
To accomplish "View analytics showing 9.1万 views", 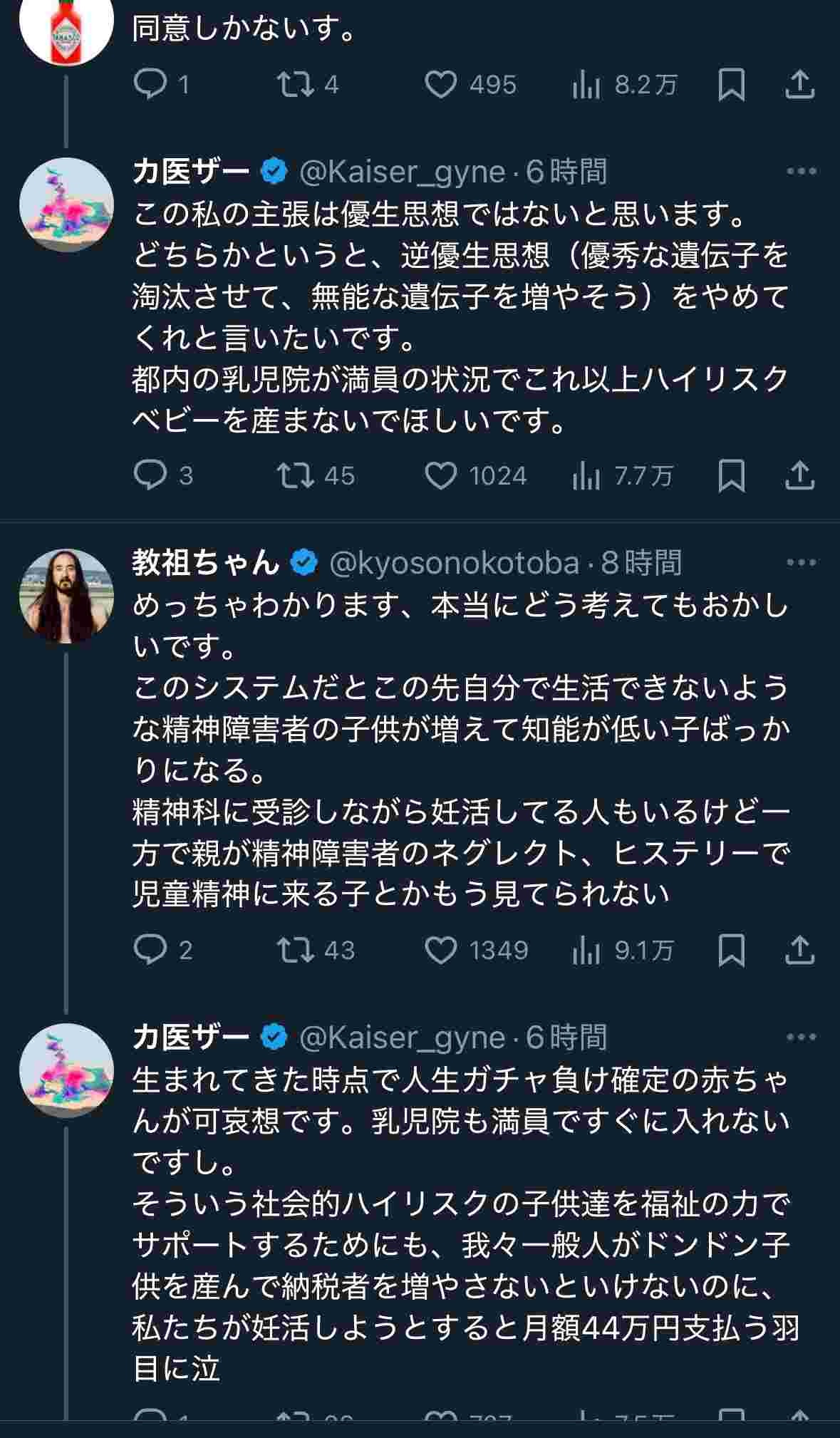I will pos(586,950).
